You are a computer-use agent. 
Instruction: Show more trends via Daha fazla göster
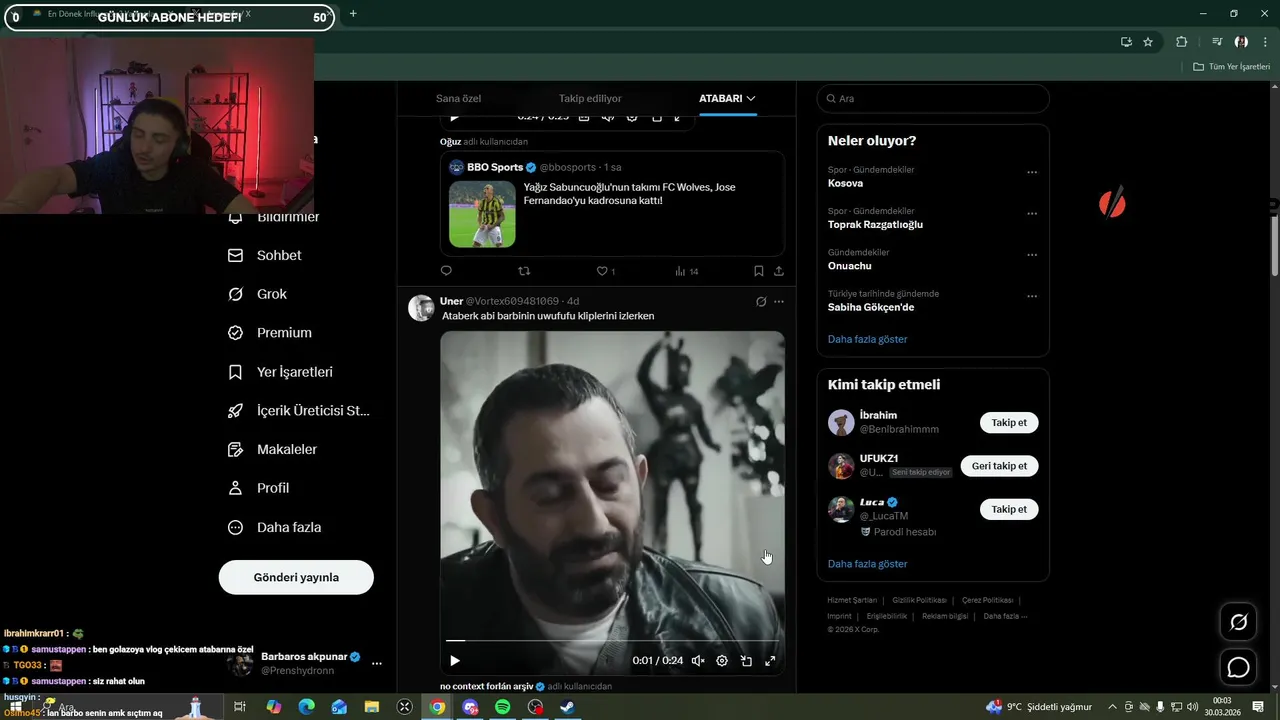(867, 339)
